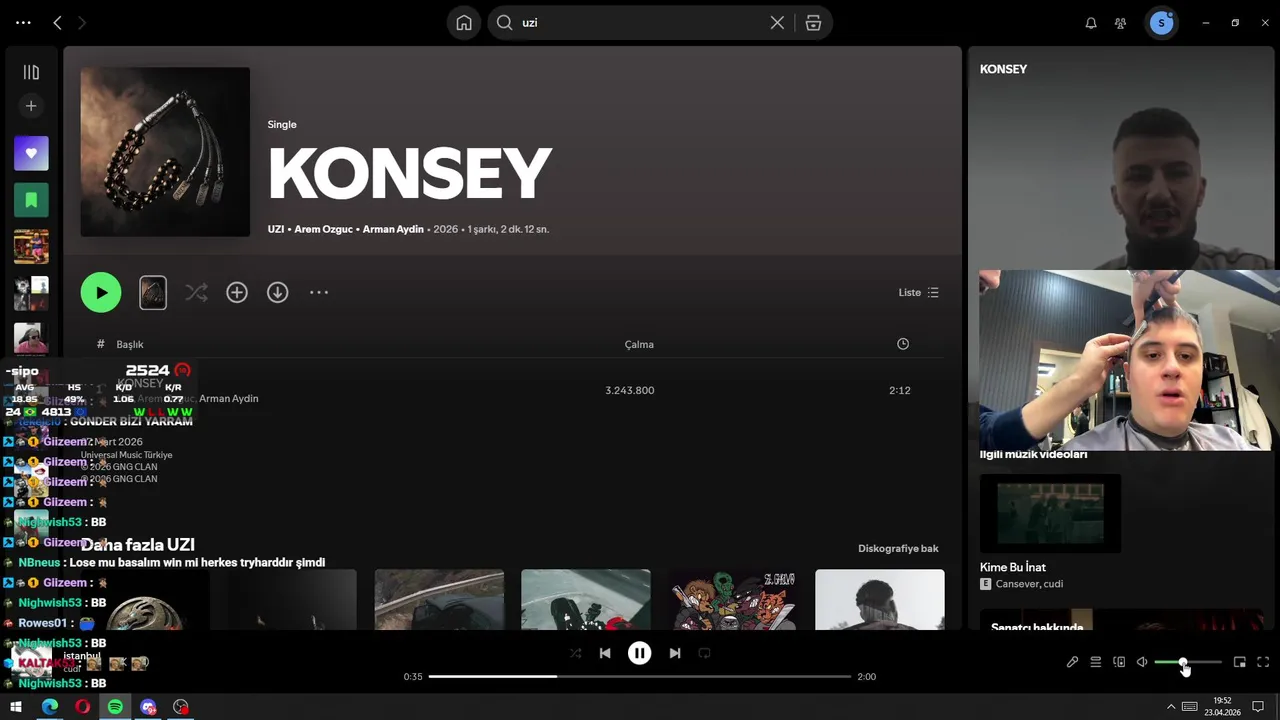Open Windows notification center
Screen dimensions: 1280x720
tap(1258, 707)
